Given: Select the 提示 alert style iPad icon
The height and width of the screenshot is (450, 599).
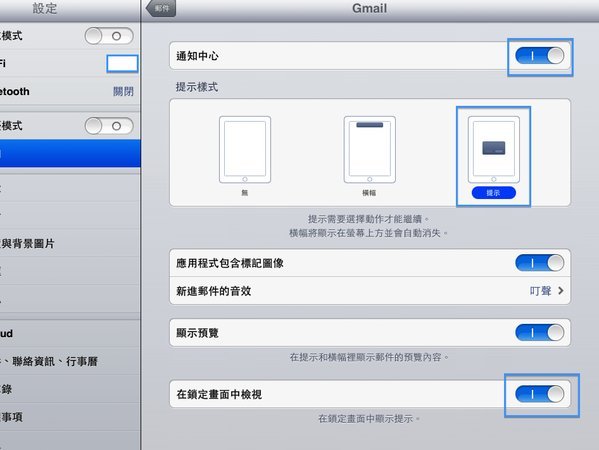Looking at the screenshot, I should [494, 150].
